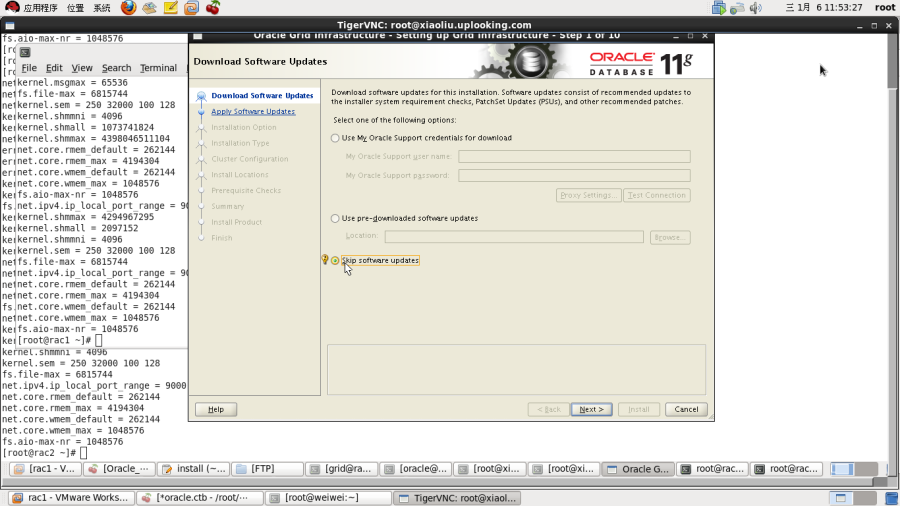Click the clock showing 11:53:27
The height and width of the screenshot is (506, 900).
coord(824,7)
